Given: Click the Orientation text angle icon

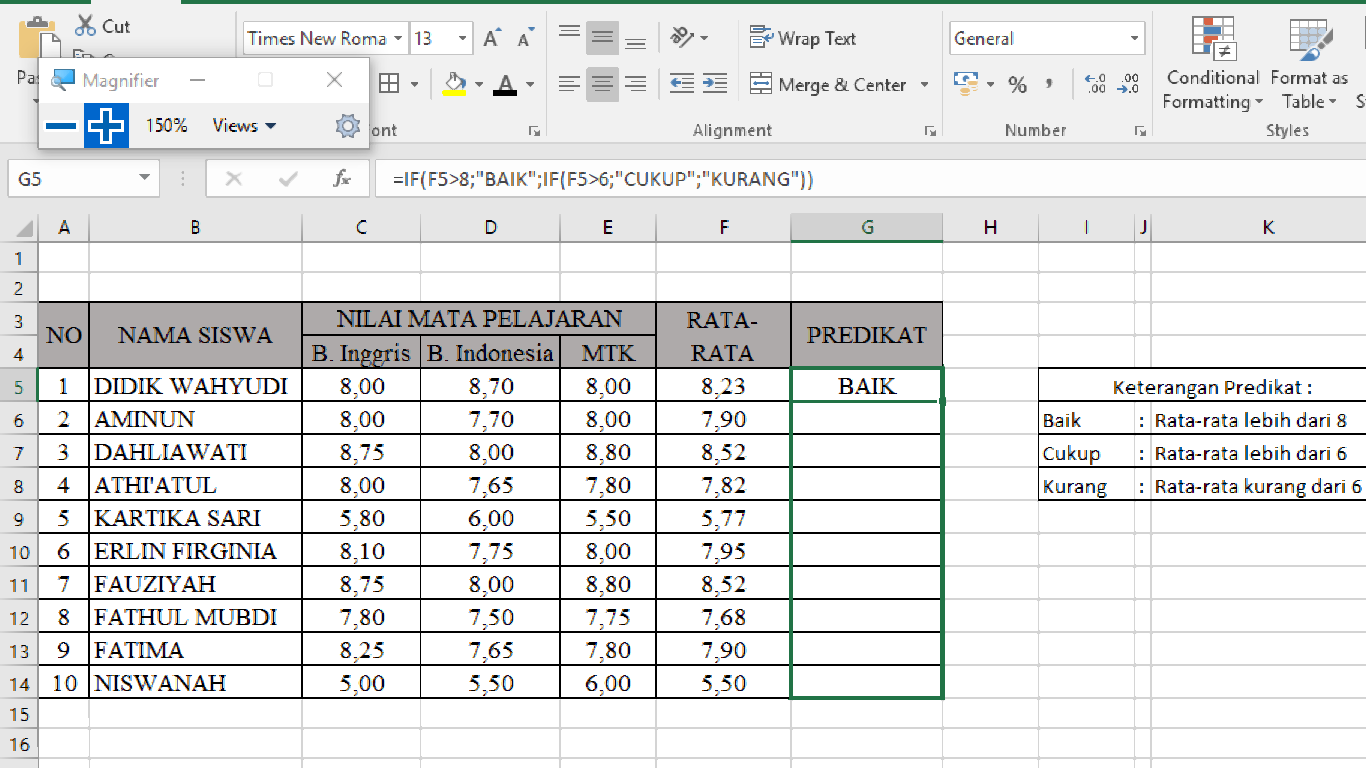Looking at the screenshot, I should coord(683,38).
